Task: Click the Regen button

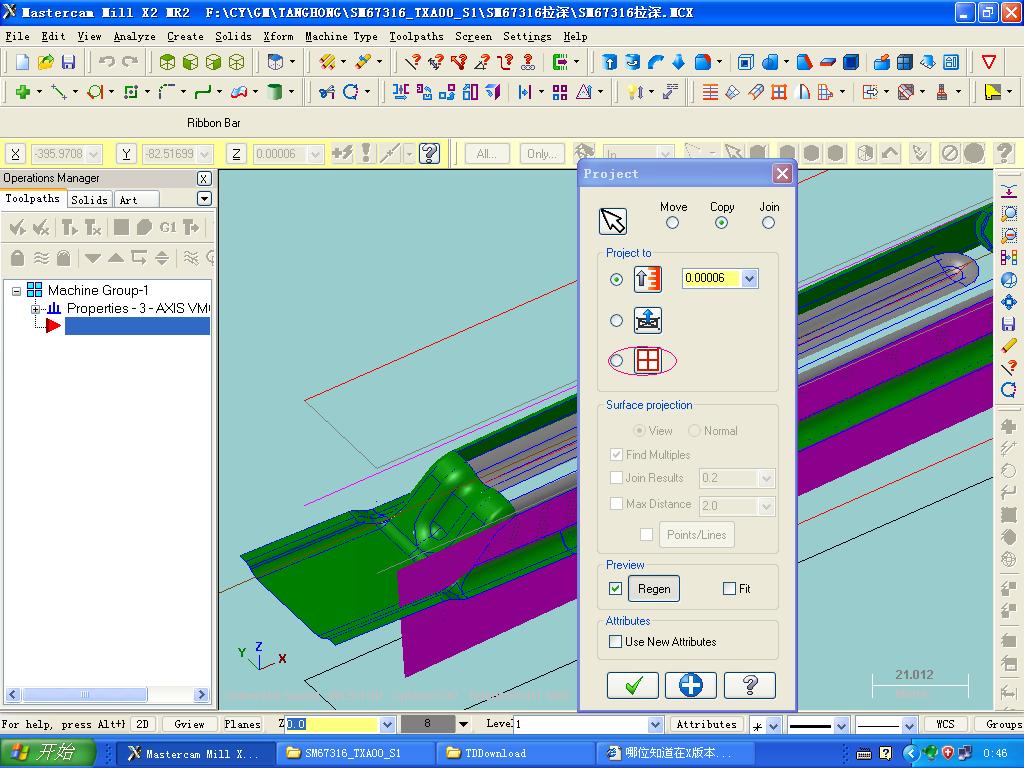Action: point(654,588)
